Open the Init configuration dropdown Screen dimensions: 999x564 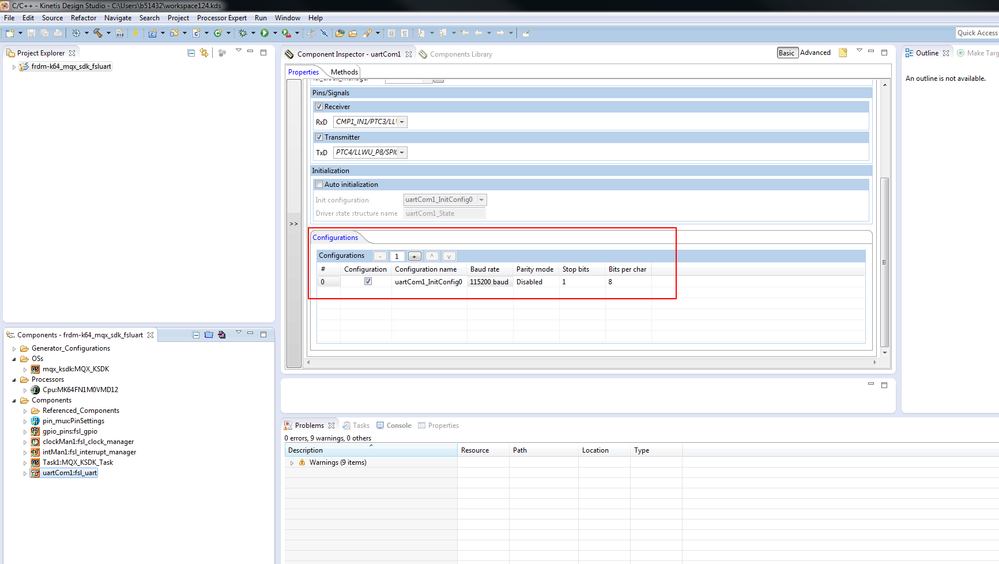click(482, 199)
